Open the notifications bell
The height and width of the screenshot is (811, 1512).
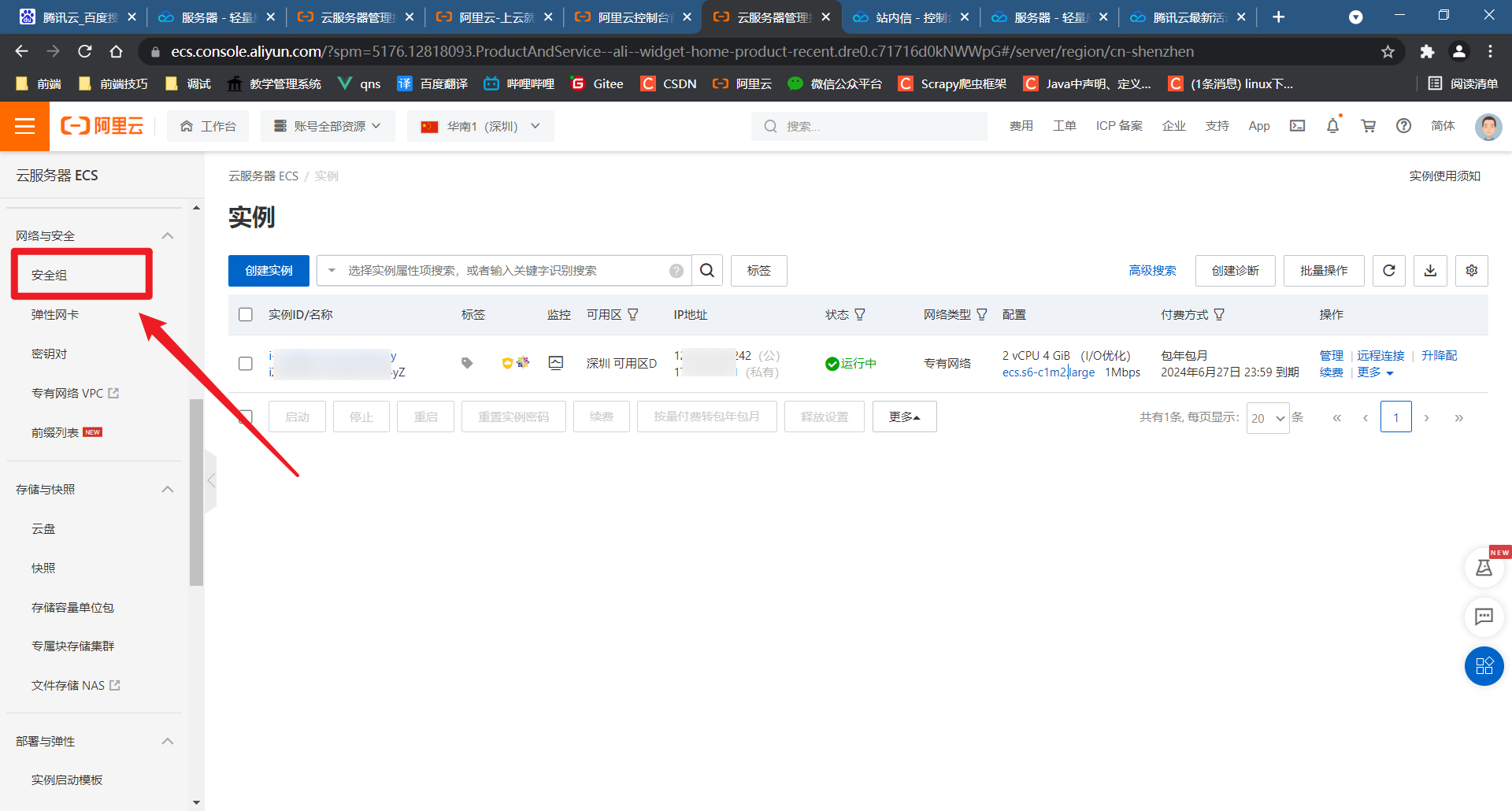point(1332,126)
